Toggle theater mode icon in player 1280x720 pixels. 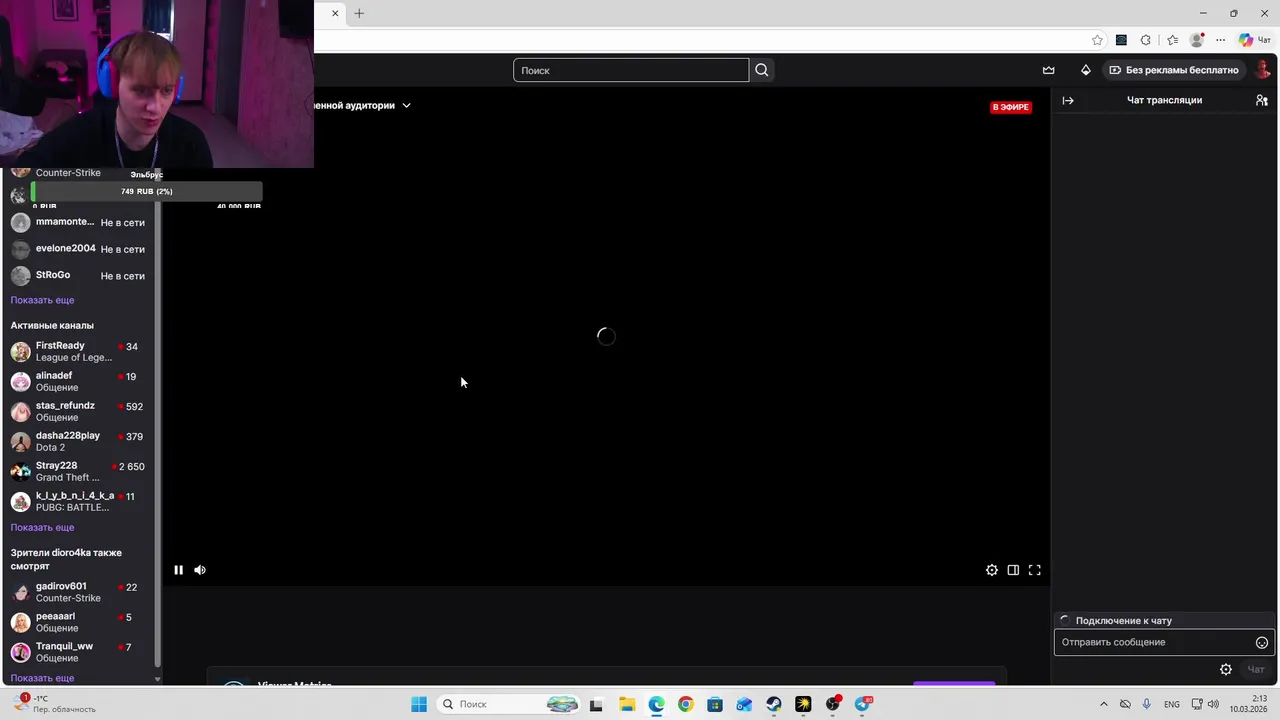(x=1013, y=570)
